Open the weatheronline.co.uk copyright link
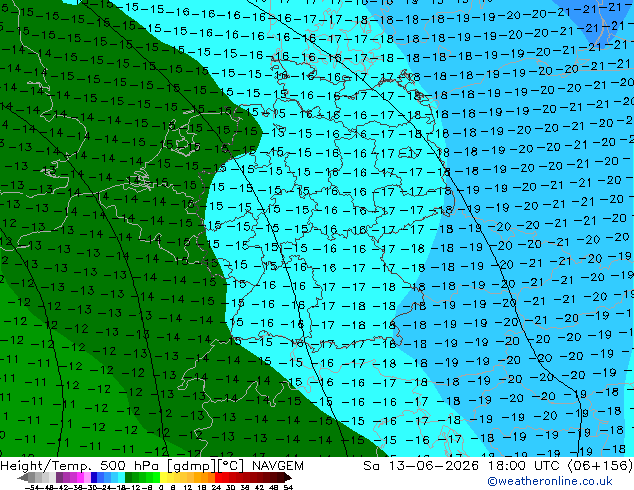 [550, 481]
